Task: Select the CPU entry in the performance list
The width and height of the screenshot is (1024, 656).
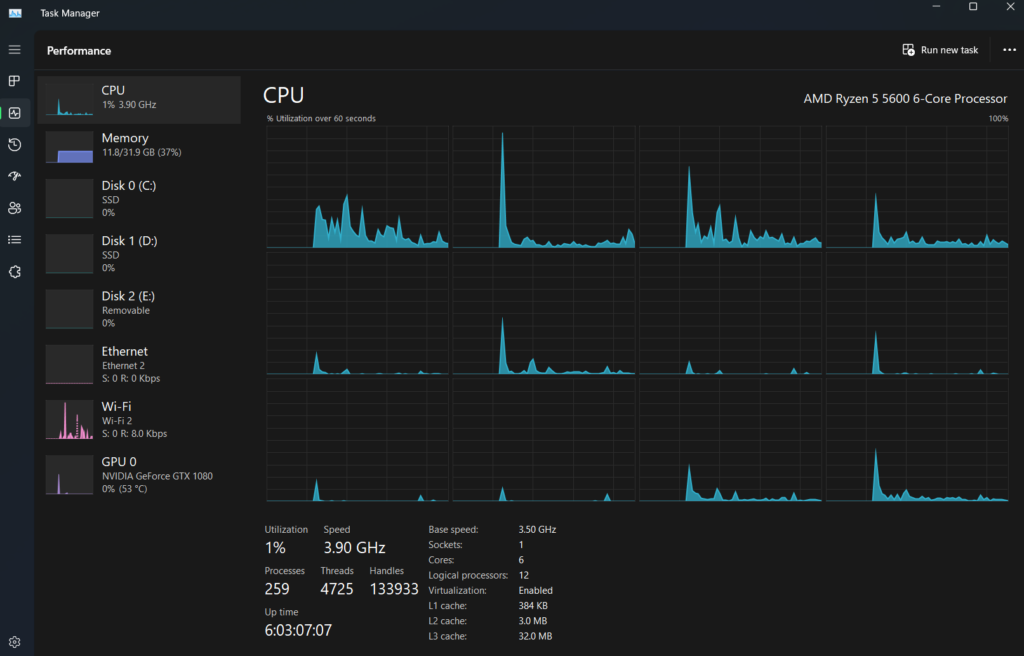Action: pyautogui.click(x=139, y=99)
